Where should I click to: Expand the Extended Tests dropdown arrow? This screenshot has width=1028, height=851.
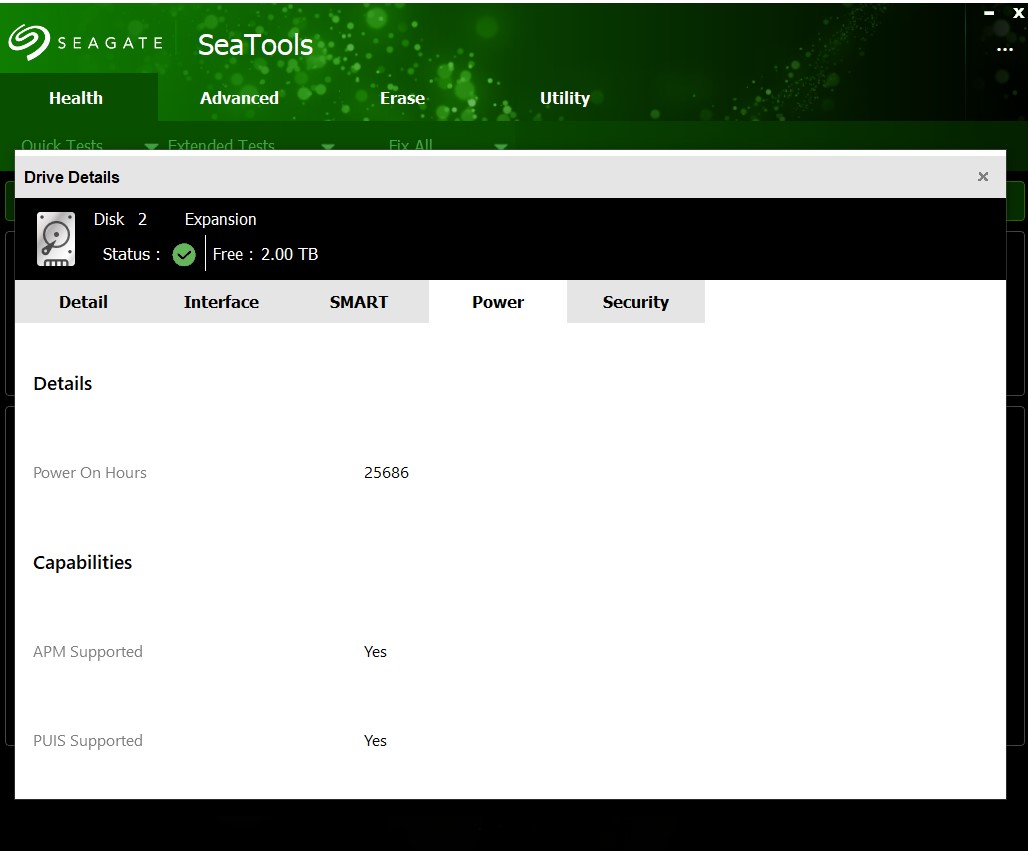327,146
